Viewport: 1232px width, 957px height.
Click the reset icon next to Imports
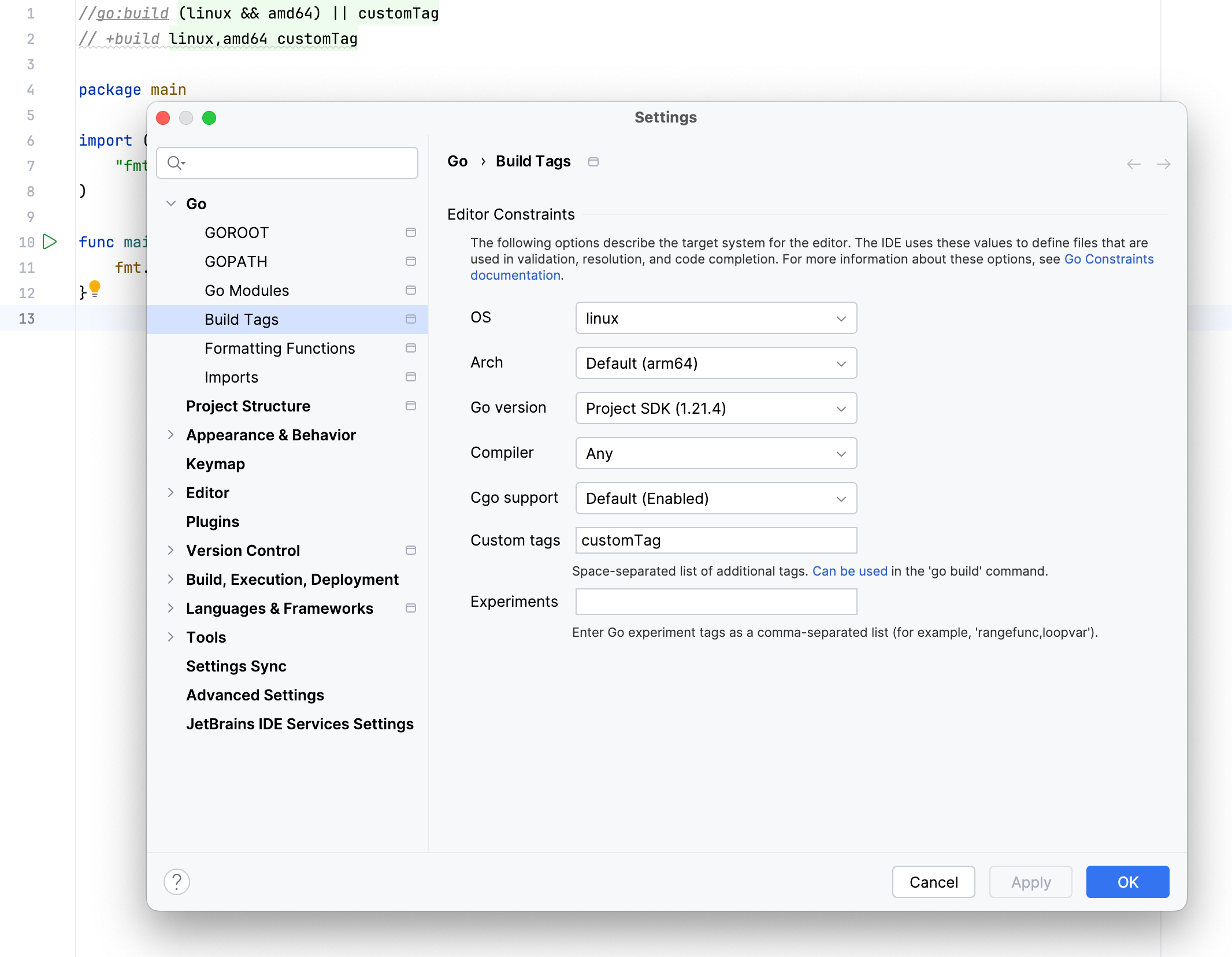pyautogui.click(x=411, y=377)
